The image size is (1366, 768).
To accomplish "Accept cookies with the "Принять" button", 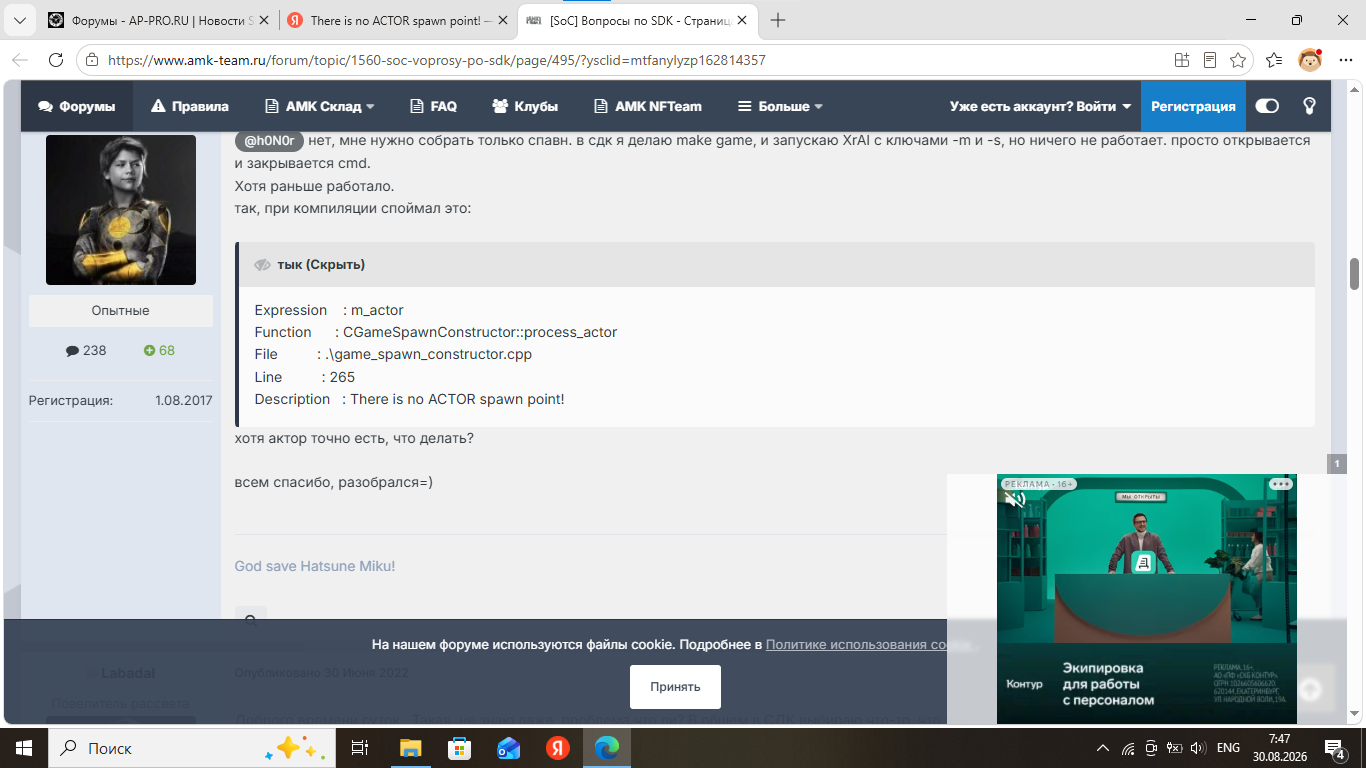I will [x=675, y=687].
